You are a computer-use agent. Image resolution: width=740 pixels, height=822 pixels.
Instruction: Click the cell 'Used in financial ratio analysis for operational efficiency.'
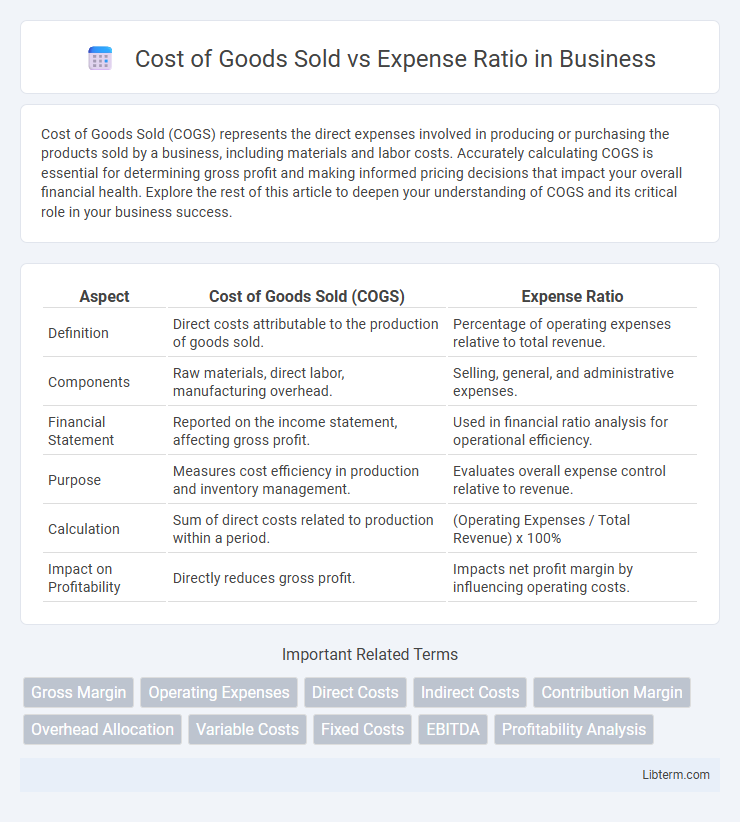[x=573, y=431]
